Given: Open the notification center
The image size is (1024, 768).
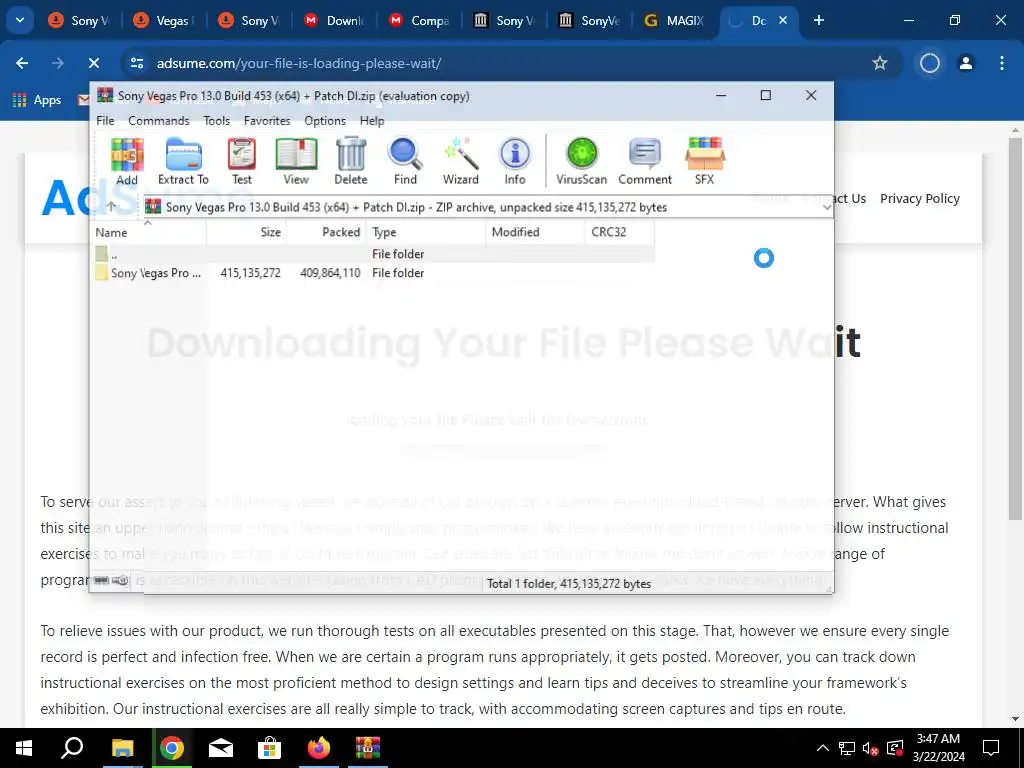Looking at the screenshot, I should click(991, 748).
